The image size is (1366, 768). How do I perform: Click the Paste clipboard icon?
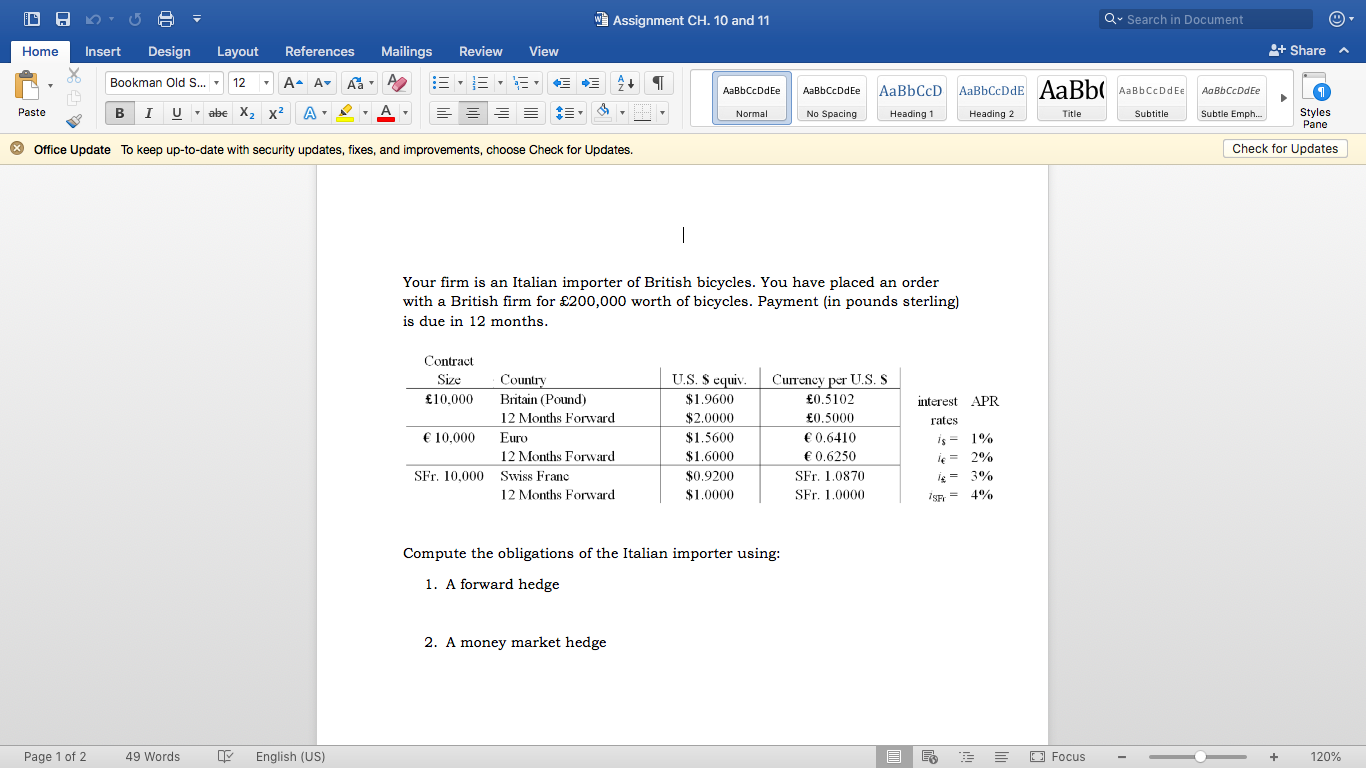point(27,86)
